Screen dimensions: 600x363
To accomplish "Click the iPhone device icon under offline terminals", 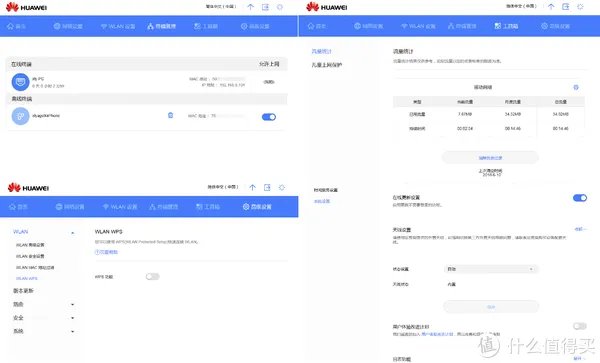I will click(x=20, y=116).
